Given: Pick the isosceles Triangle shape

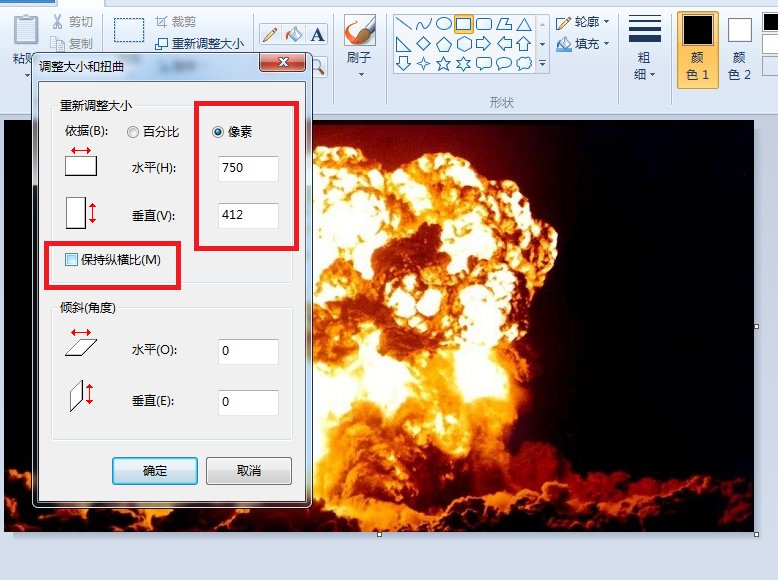Looking at the screenshot, I should 524,24.
